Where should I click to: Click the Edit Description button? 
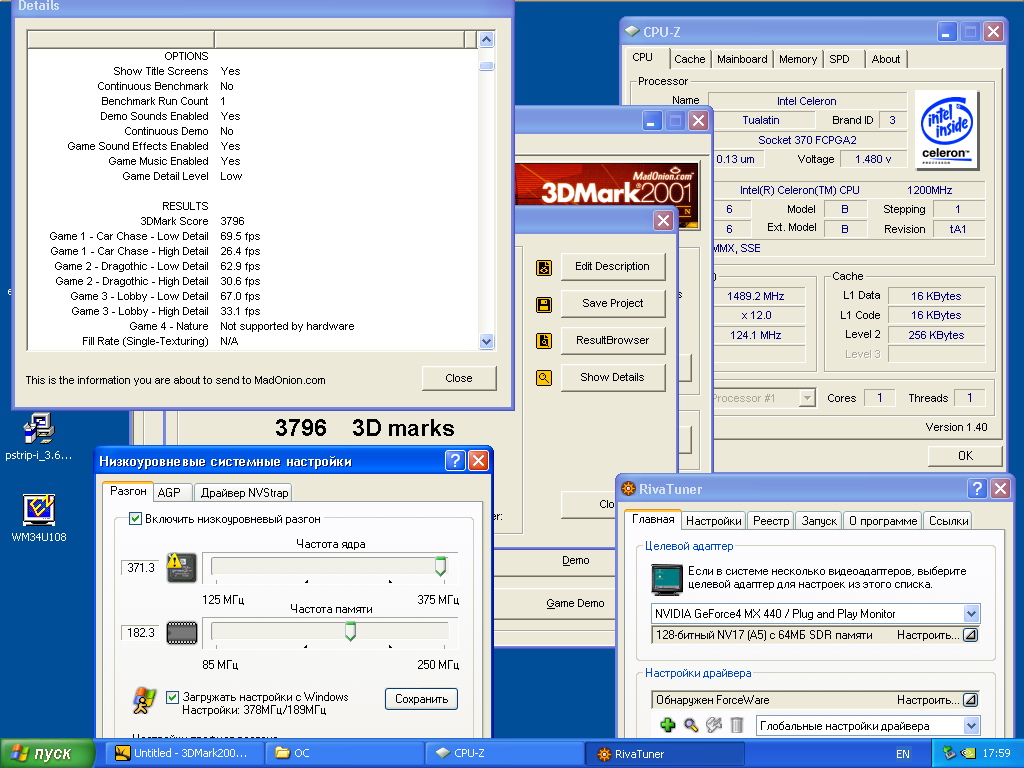click(612, 266)
